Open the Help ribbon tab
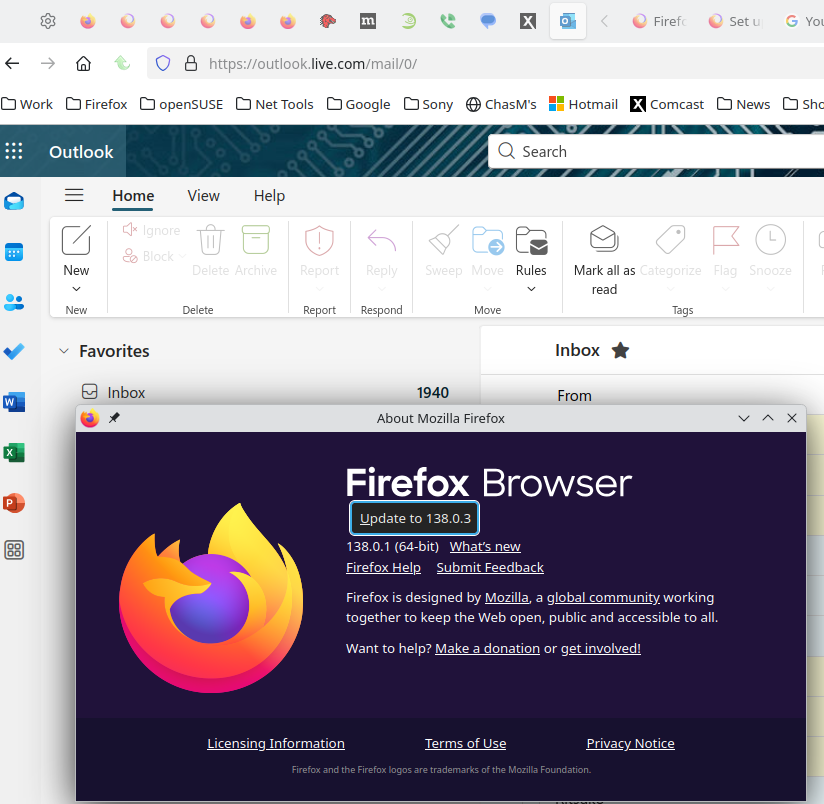The height and width of the screenshot is (804, 824). pos(269,195)
